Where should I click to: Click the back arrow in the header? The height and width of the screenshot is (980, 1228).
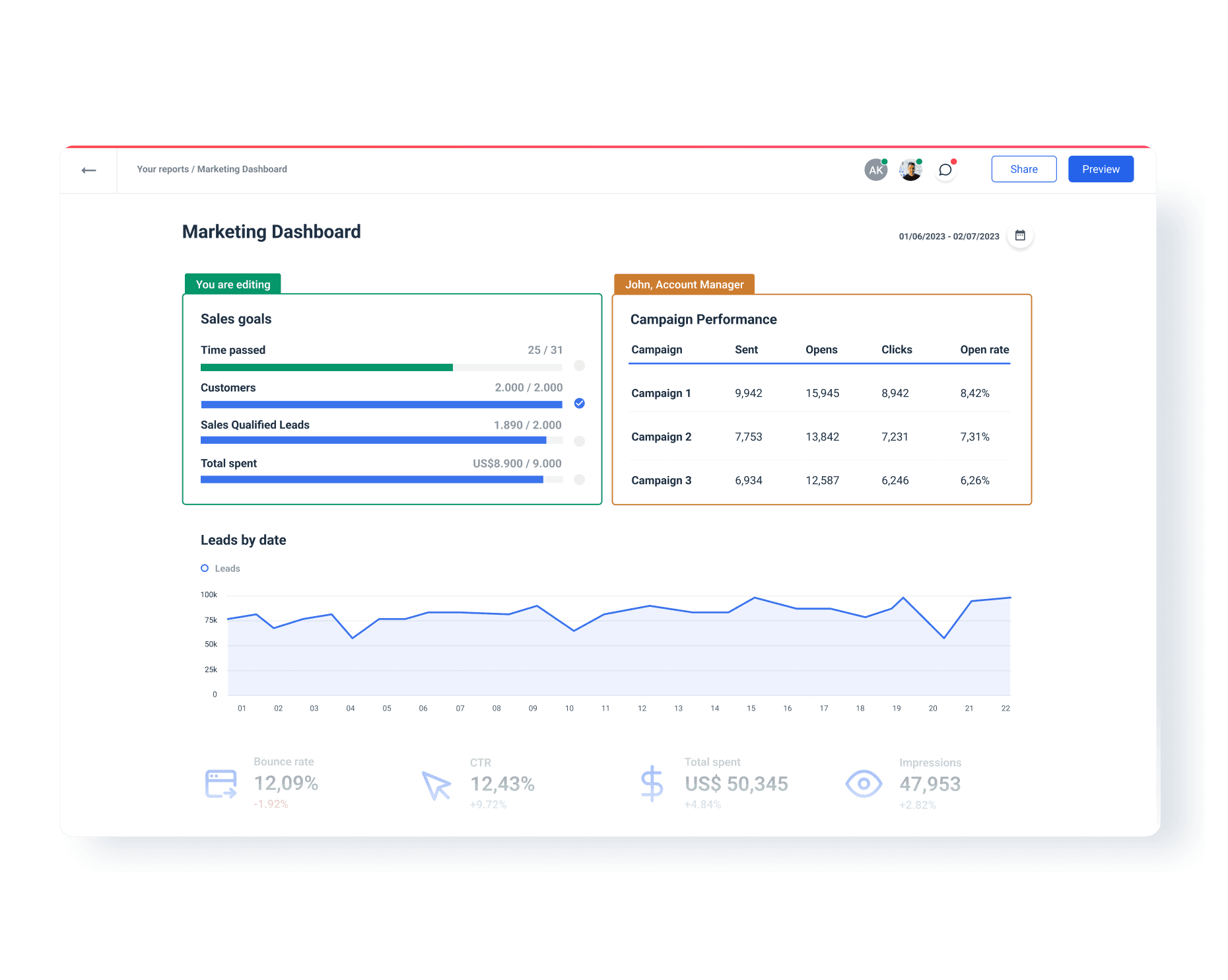pos(89,170)
